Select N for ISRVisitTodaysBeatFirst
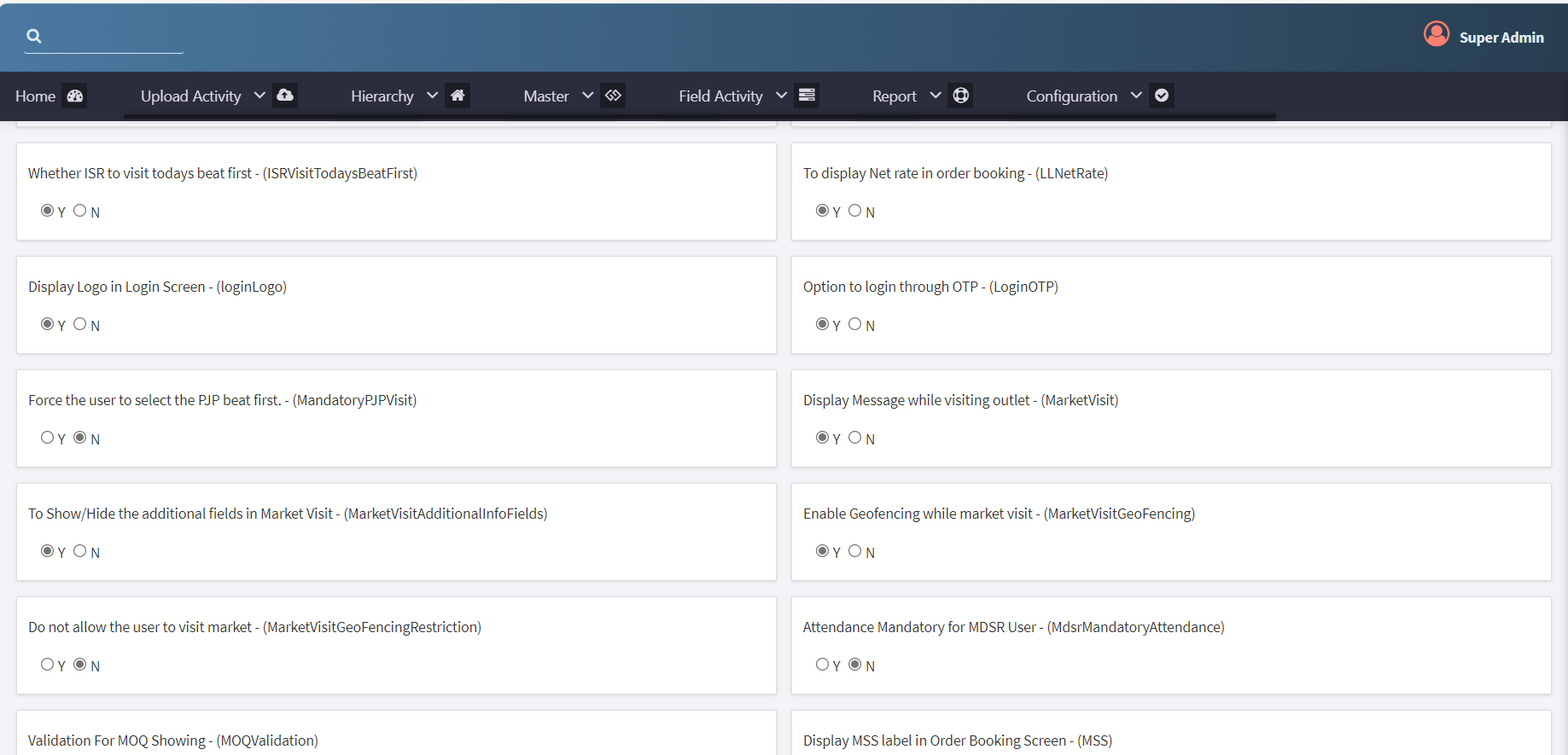The height and width of the screenshot is (755, 1568). [80, 211]
